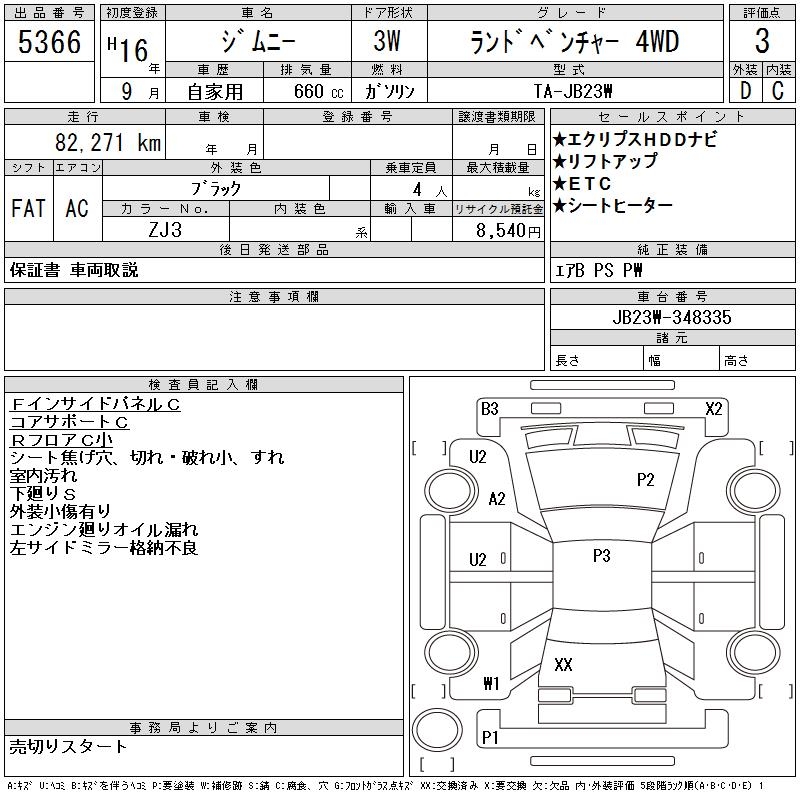This screenshot has height=800, width=800.
Task: Click inspector note コアサポートC
Action: tap(69, 422)
